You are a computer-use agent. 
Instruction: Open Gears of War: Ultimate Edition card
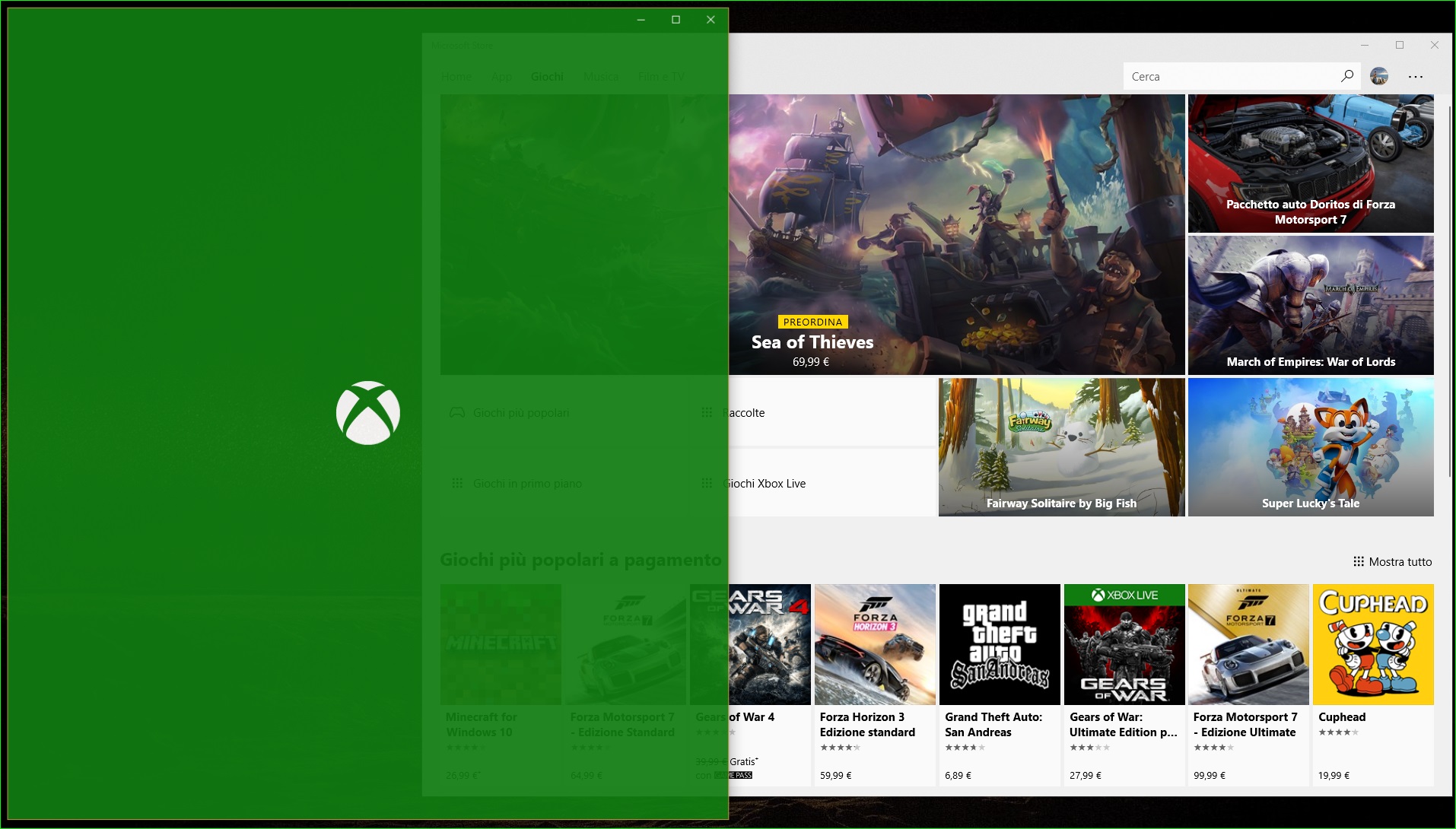point(1124,684)
